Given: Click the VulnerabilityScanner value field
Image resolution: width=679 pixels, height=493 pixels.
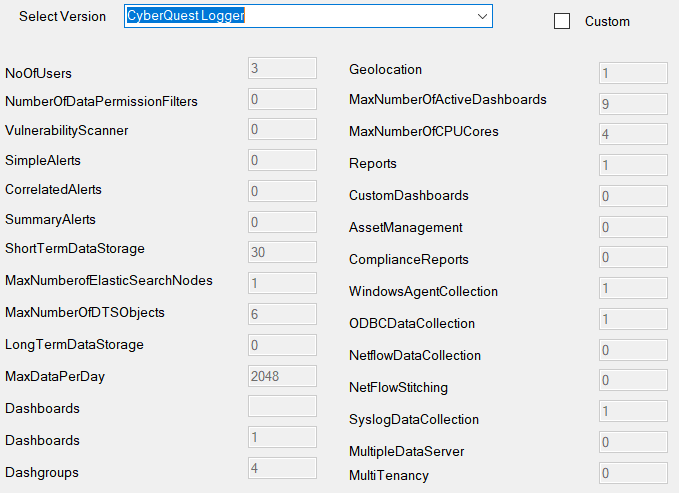Looking at the screenshot, I should [x=282, y=129].
